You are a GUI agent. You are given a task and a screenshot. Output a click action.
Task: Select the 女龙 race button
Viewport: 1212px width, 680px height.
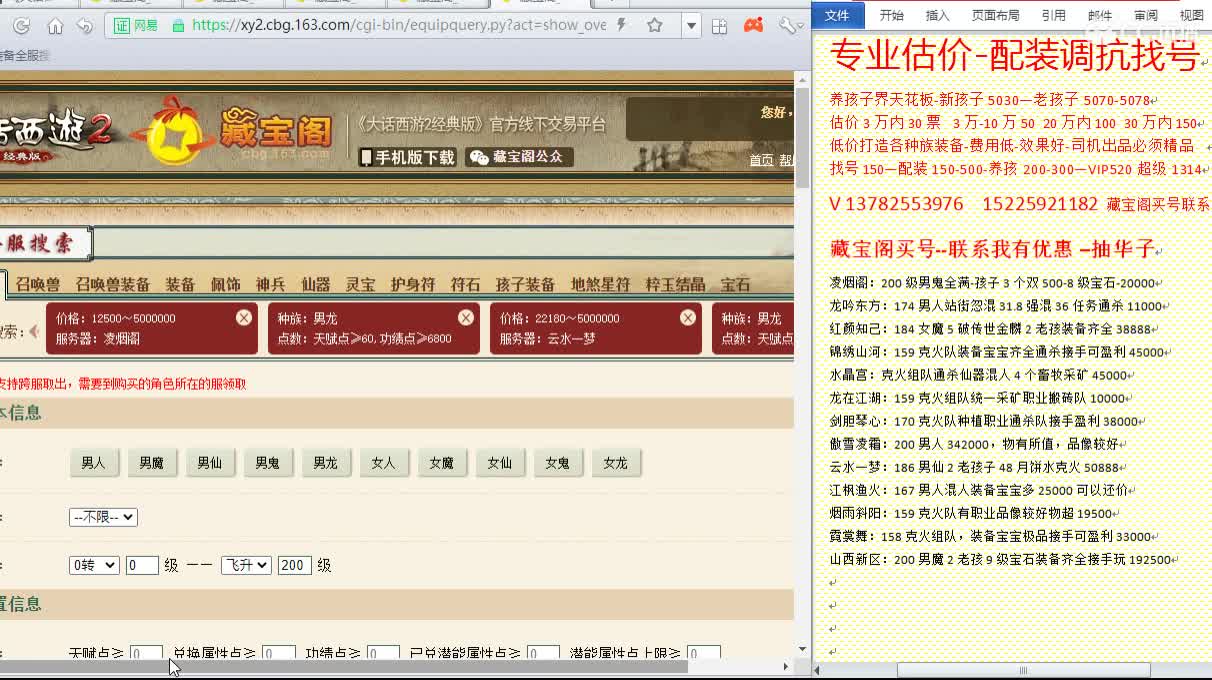pos(615,463)
